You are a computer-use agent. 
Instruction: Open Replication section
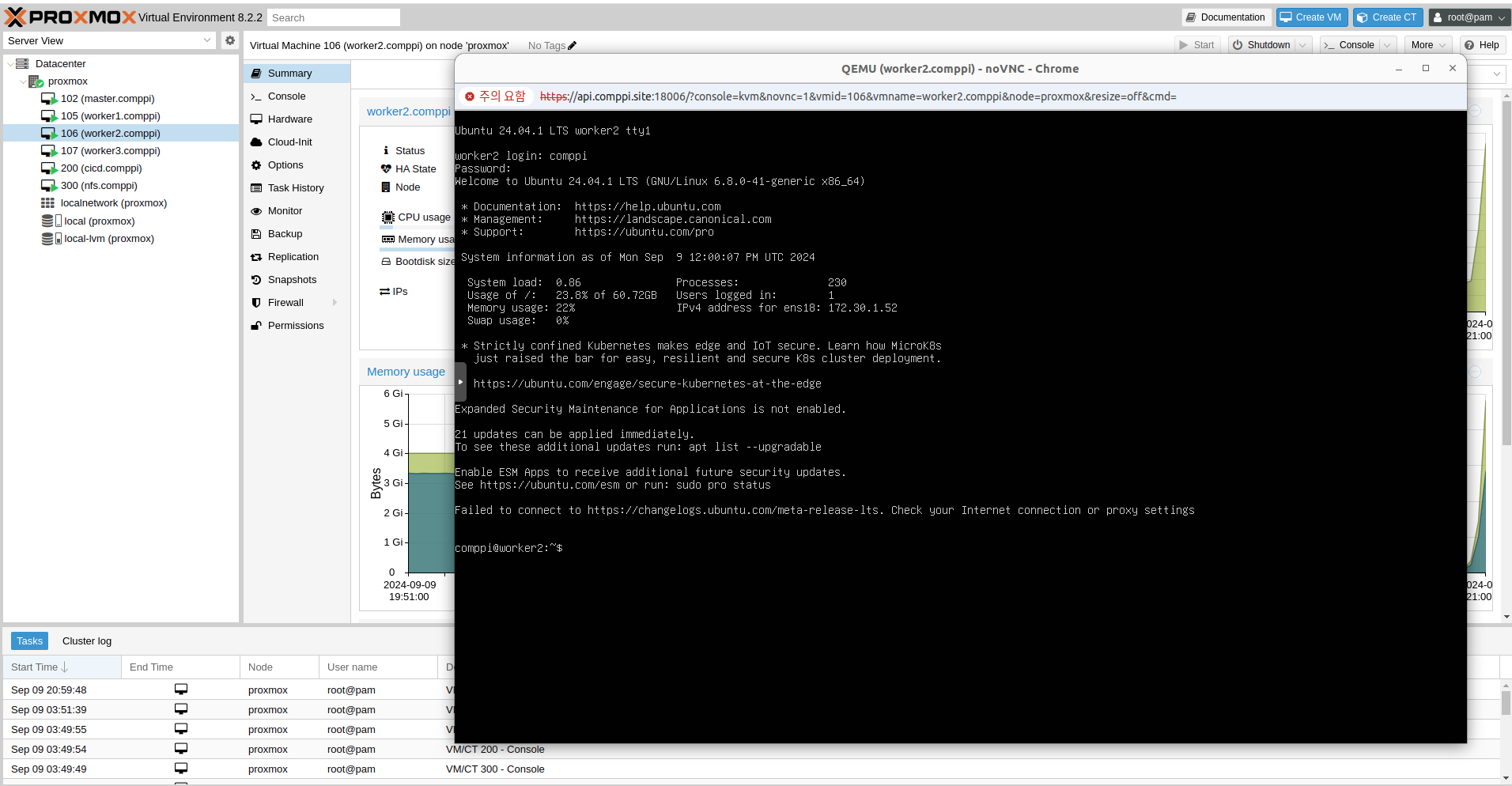[297, 257]
